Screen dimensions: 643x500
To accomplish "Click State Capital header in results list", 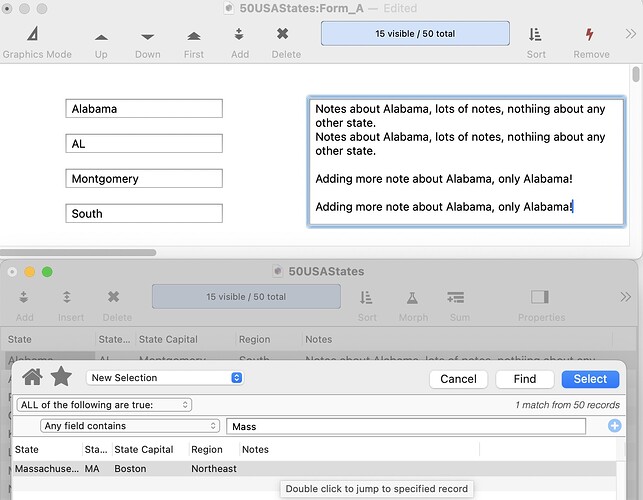I will click(x=144, y=450).
